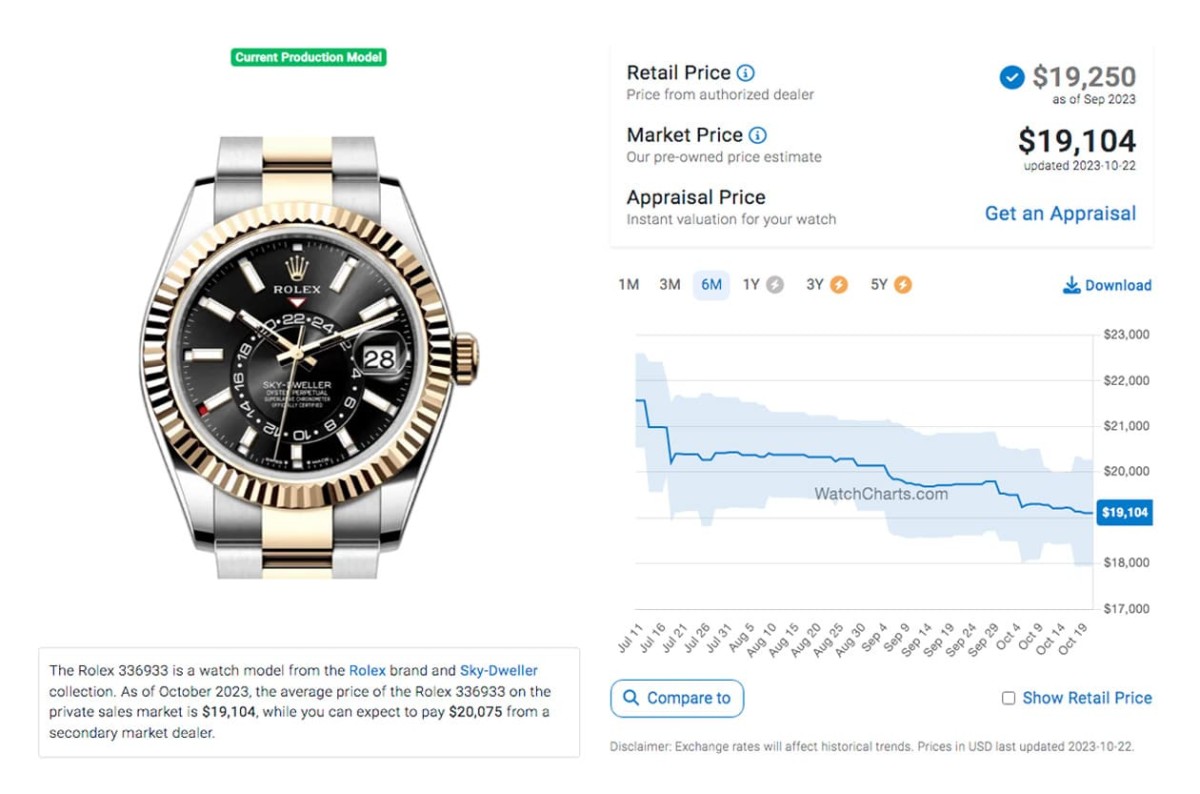Click the lightning icon beside 1Y

tap(775, 285)
